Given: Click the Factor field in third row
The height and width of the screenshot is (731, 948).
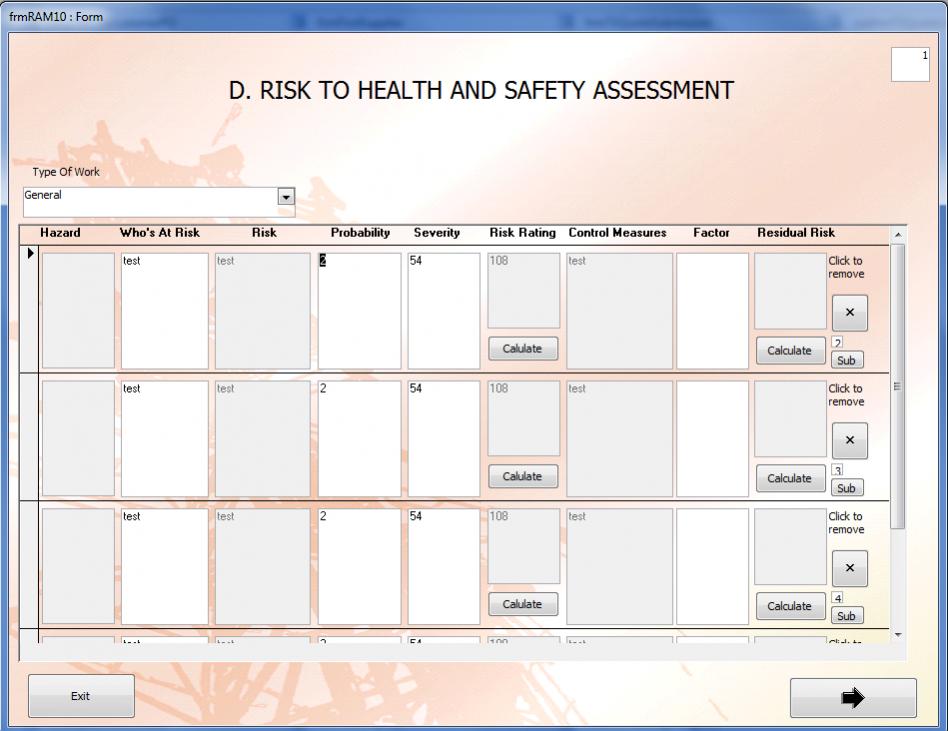Looking at the screenshot, I should 712,566.
